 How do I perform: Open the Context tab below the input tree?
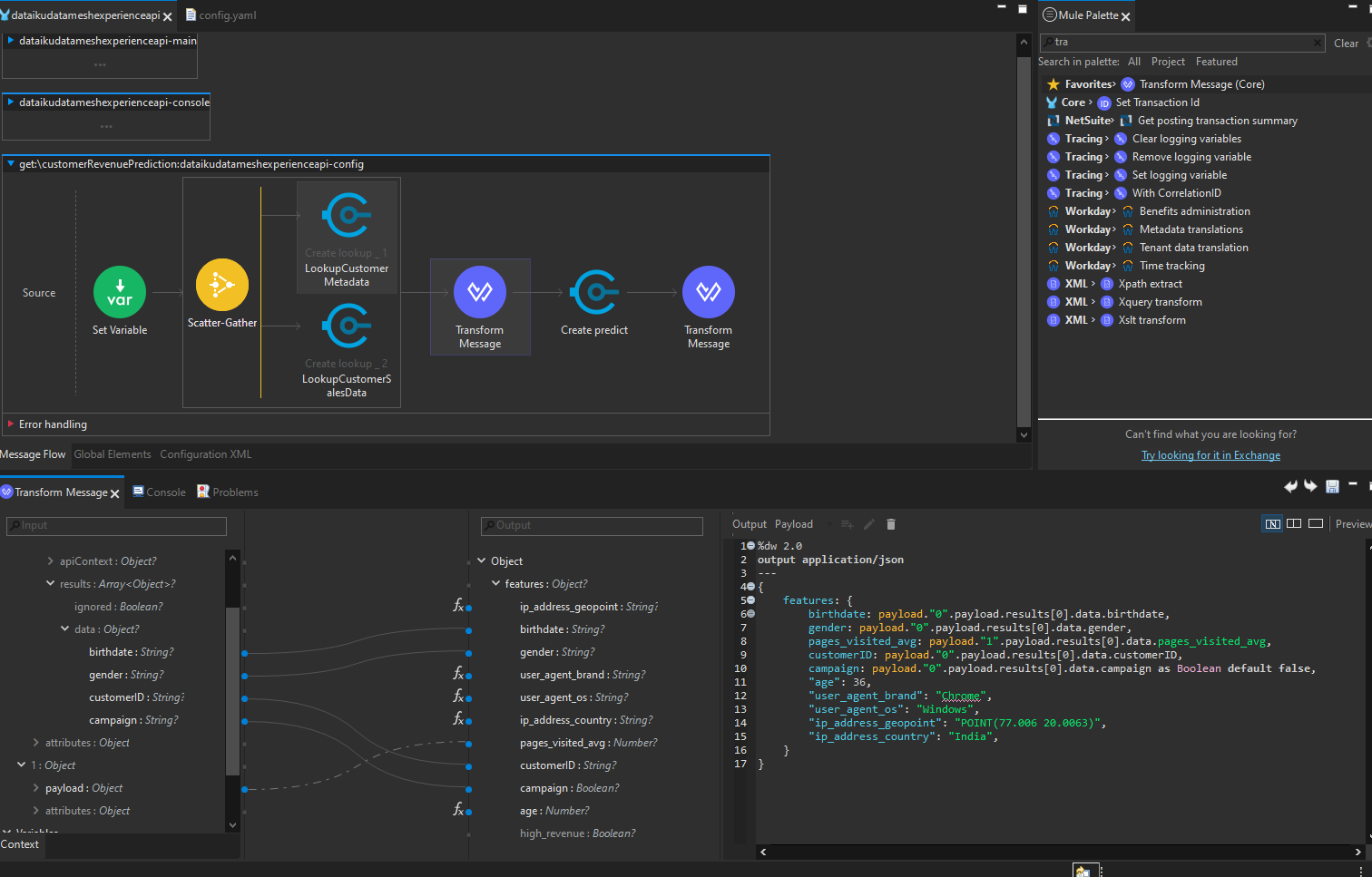pyautogui.click(x=20, y=844)
